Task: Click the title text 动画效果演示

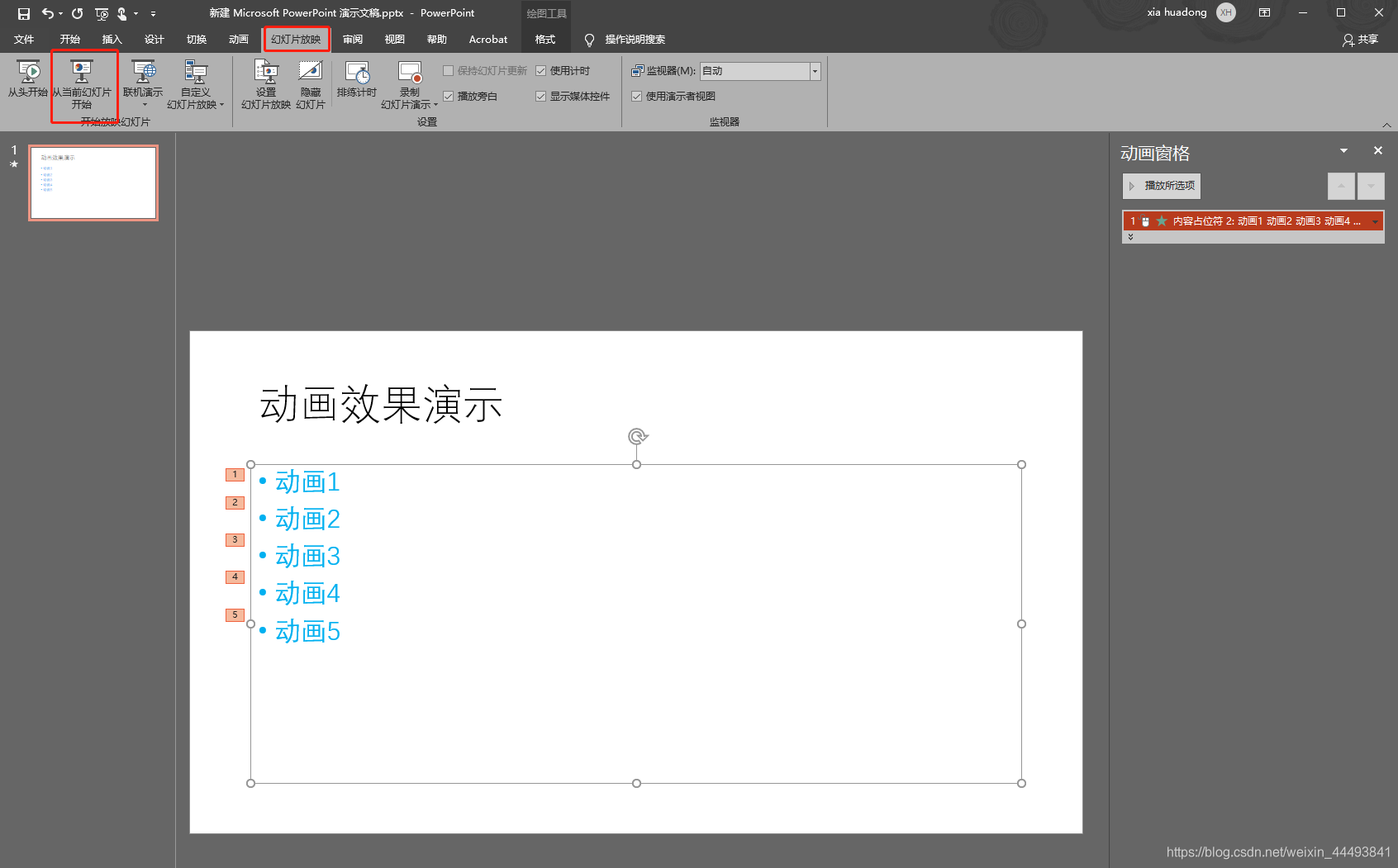Action: pyautogui.click(x=381, y=405)
